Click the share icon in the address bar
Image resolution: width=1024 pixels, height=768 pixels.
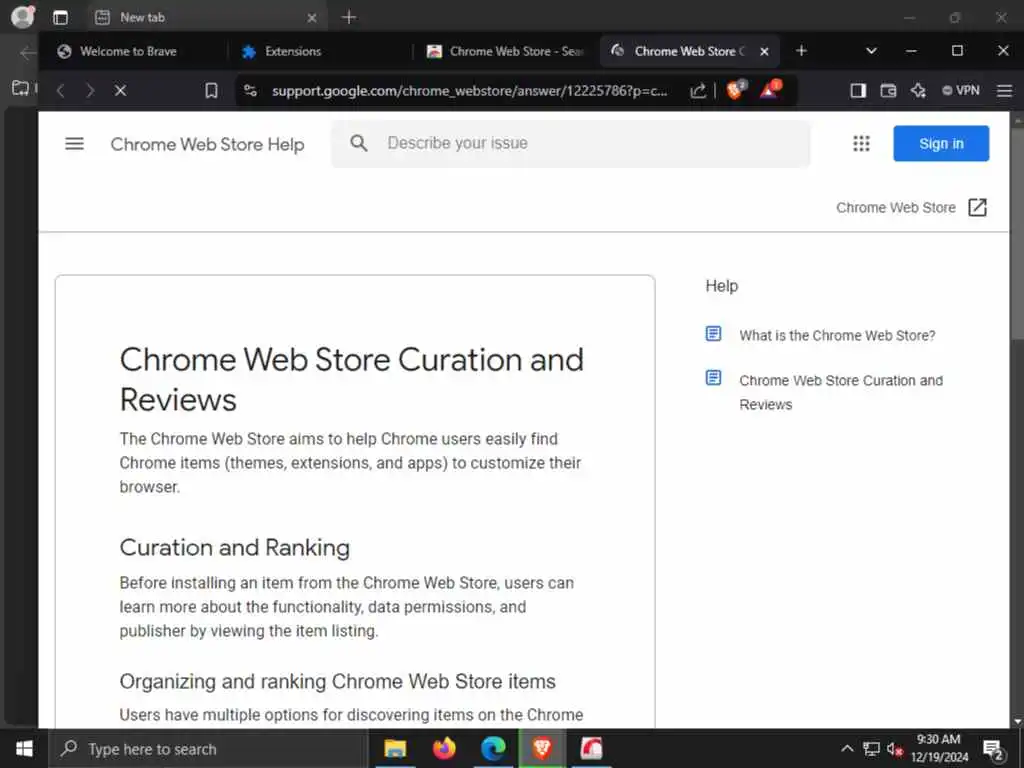pos(697,90)
